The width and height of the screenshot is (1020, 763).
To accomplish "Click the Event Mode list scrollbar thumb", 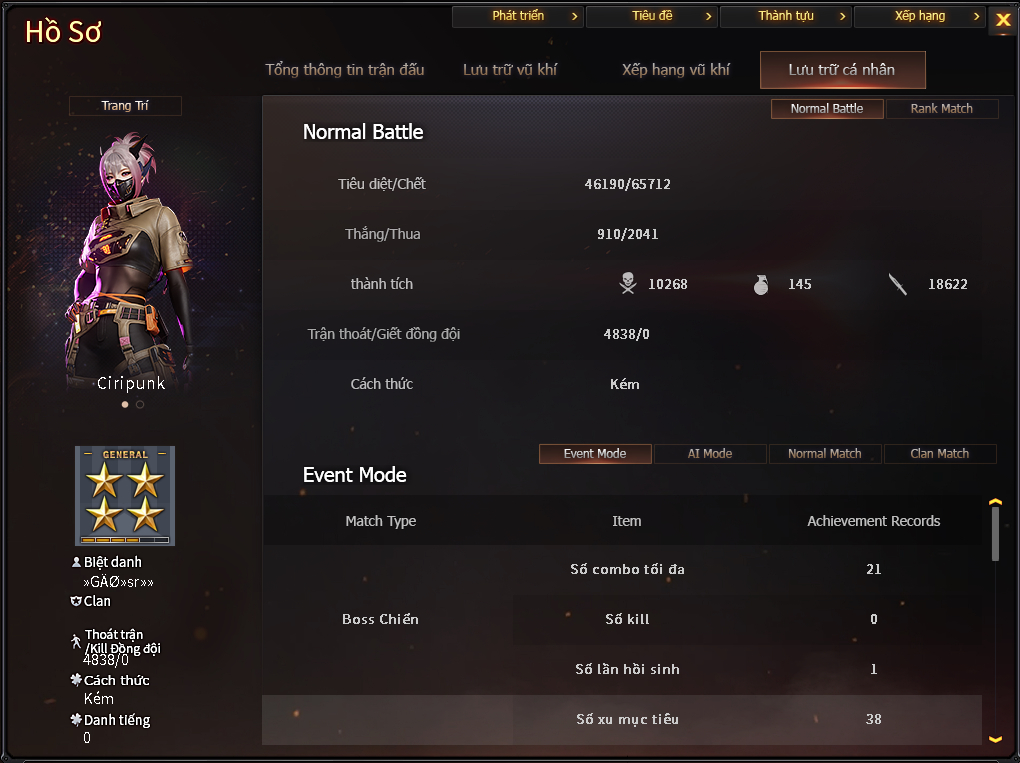I will (995, 533).
